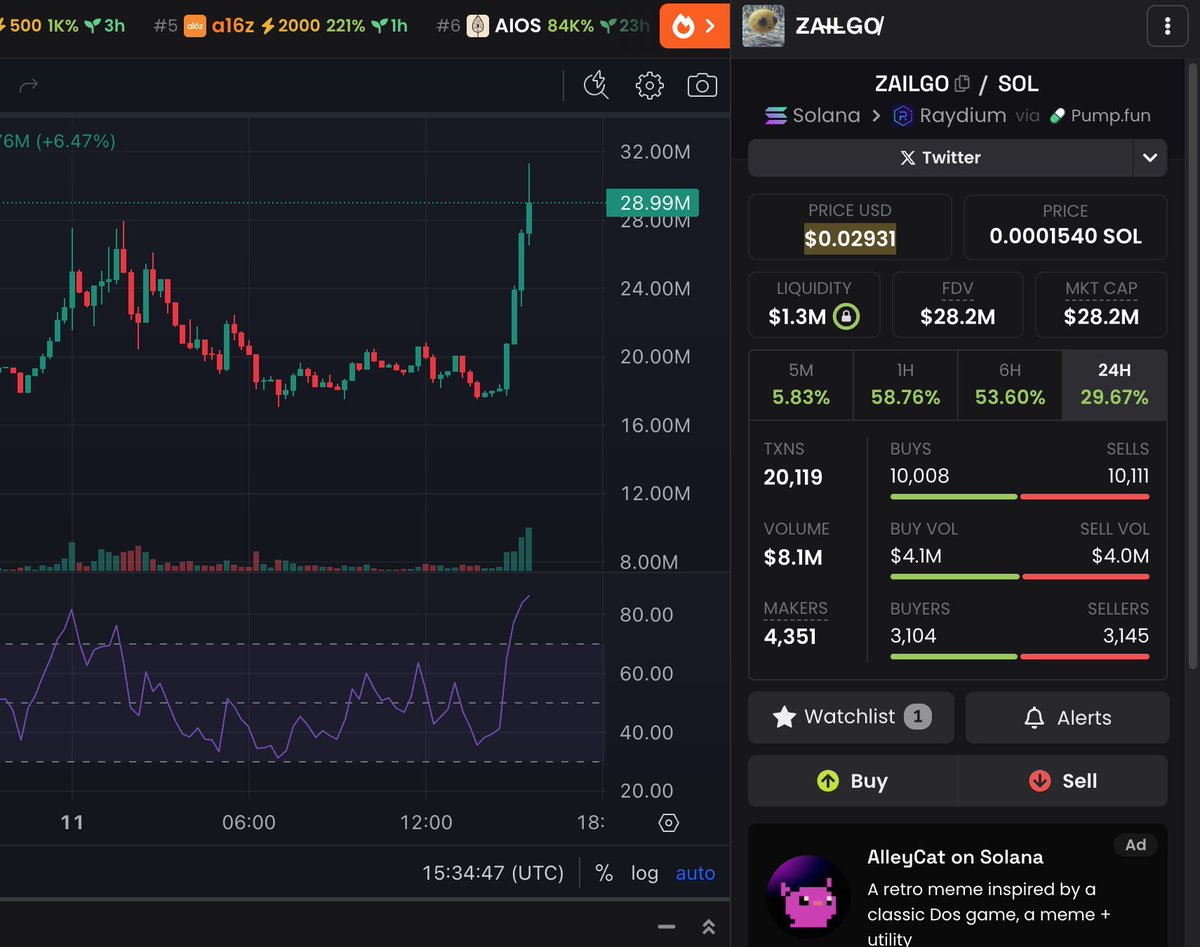Click the buyers versus sellers ratio bar
Screen dimensions: 1200x947
1019,656
